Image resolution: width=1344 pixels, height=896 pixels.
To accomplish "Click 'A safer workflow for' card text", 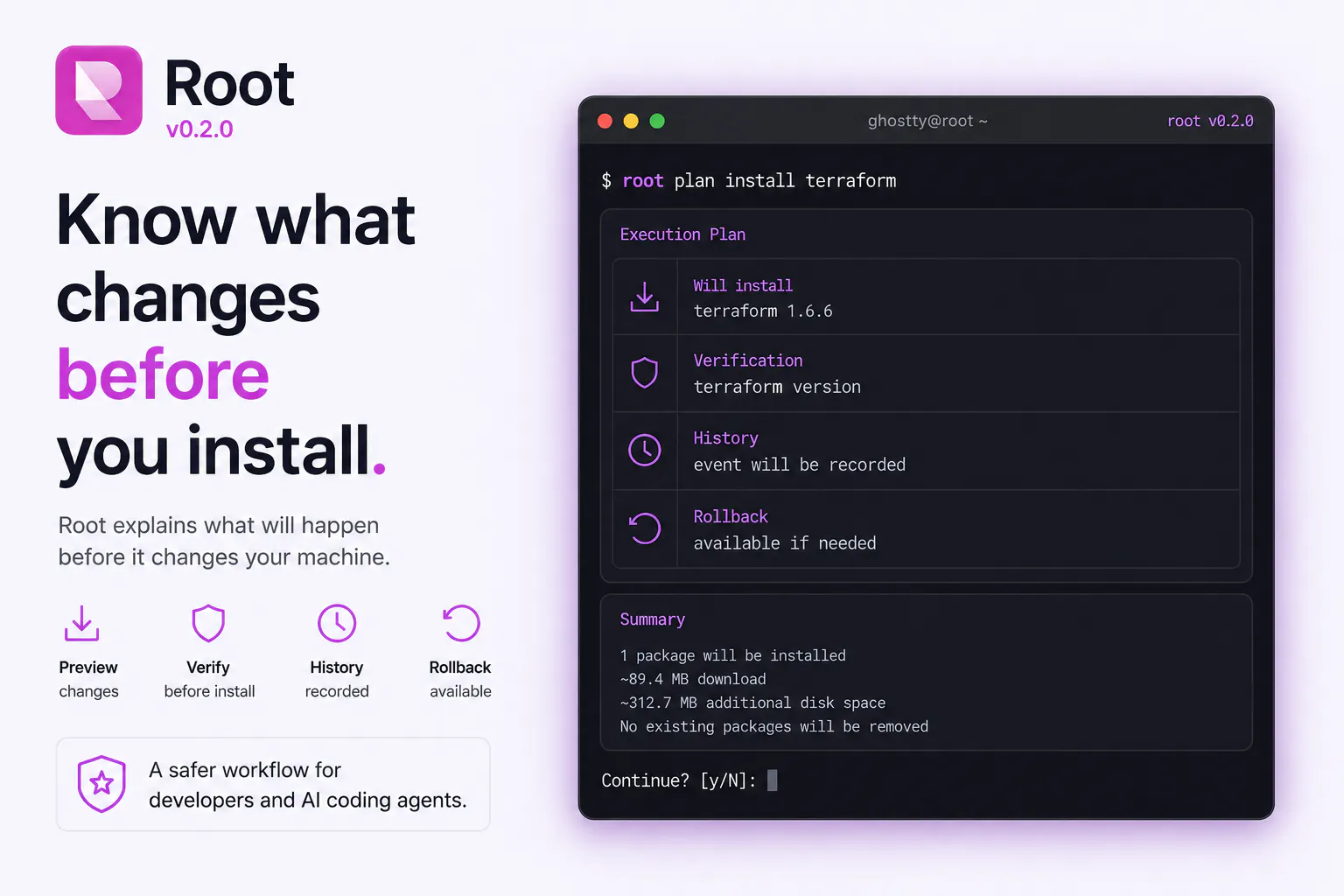I will coord(245,770).
